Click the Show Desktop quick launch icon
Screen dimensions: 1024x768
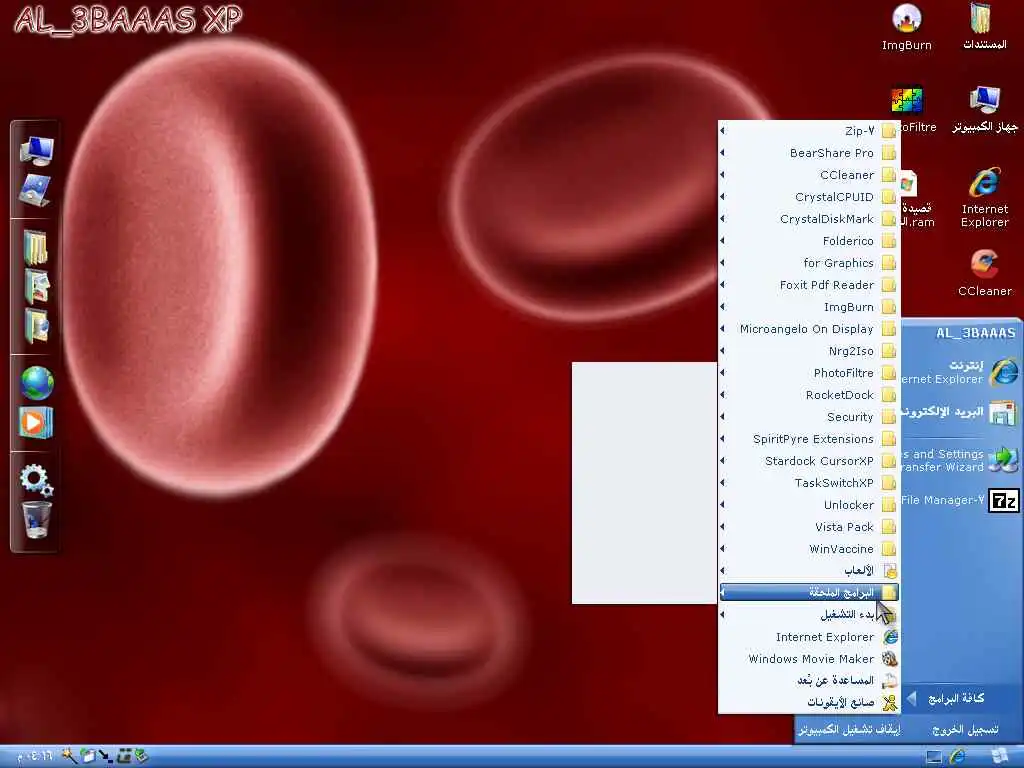tap(934, 757)
